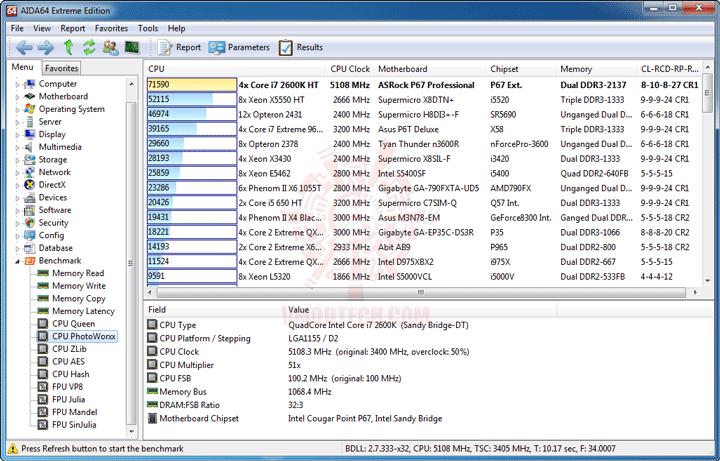Expand the Server tree node
720x461 pixels.
(17, 122)
